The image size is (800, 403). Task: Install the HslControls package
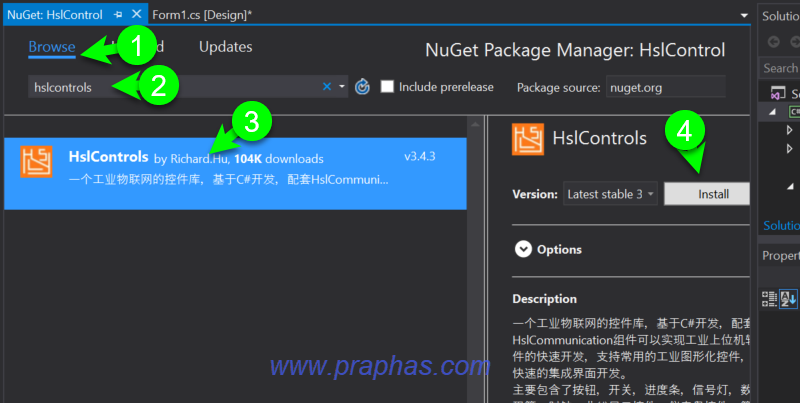click(707, 194)
